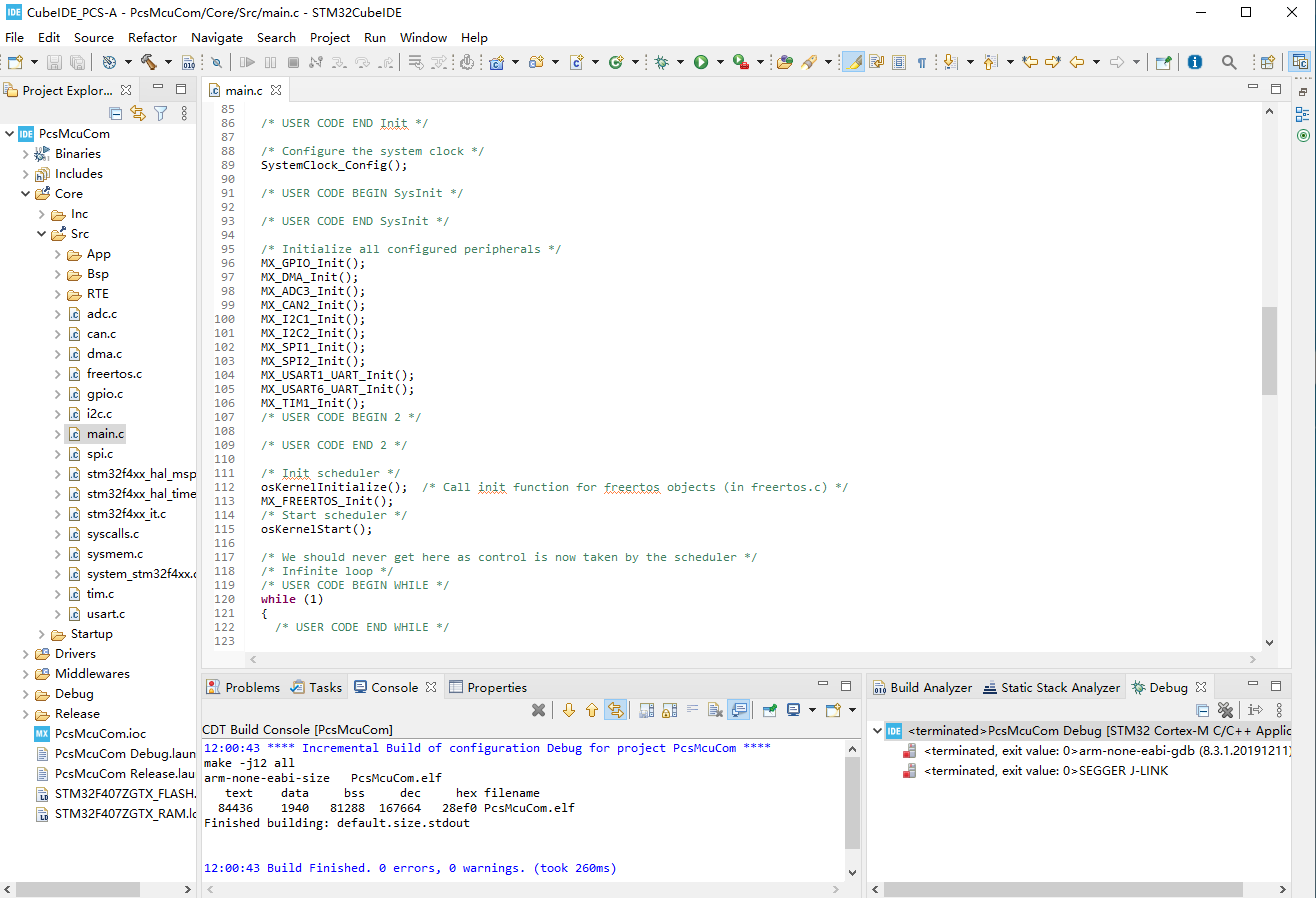The height and width of the screenshot is (898, 1316).
Task: Click the Build hammer icon
Action: pyautogui.click(x=149, y=62)
